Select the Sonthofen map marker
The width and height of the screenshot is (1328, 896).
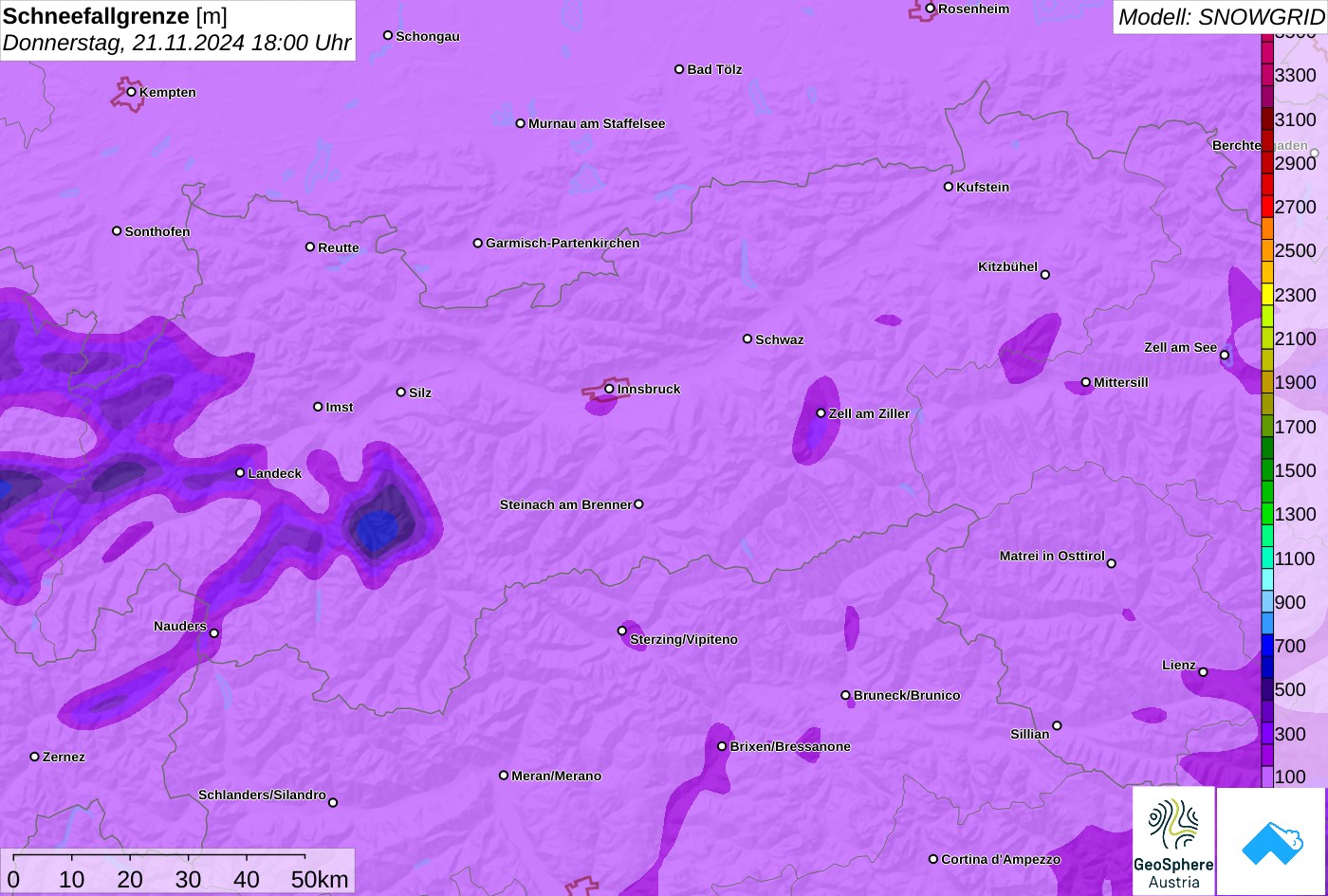click(117, 230)
